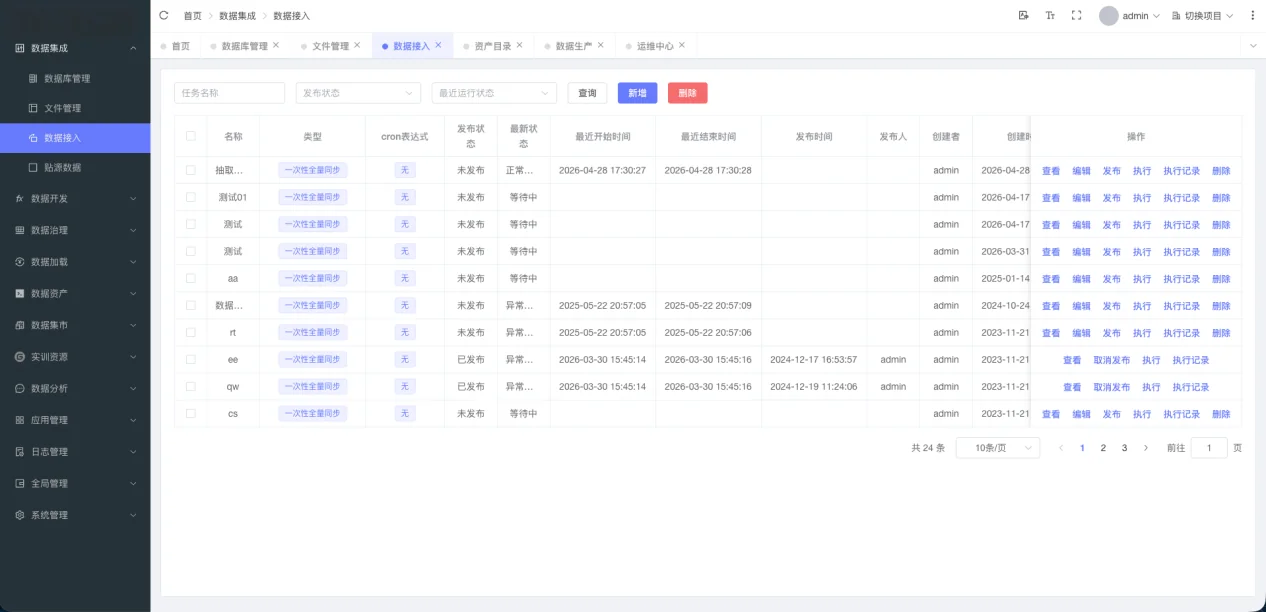This screenshot has height=612, width=1266.
Task: Toggle fullscreen mode icon
Action: pos(1077,15)
